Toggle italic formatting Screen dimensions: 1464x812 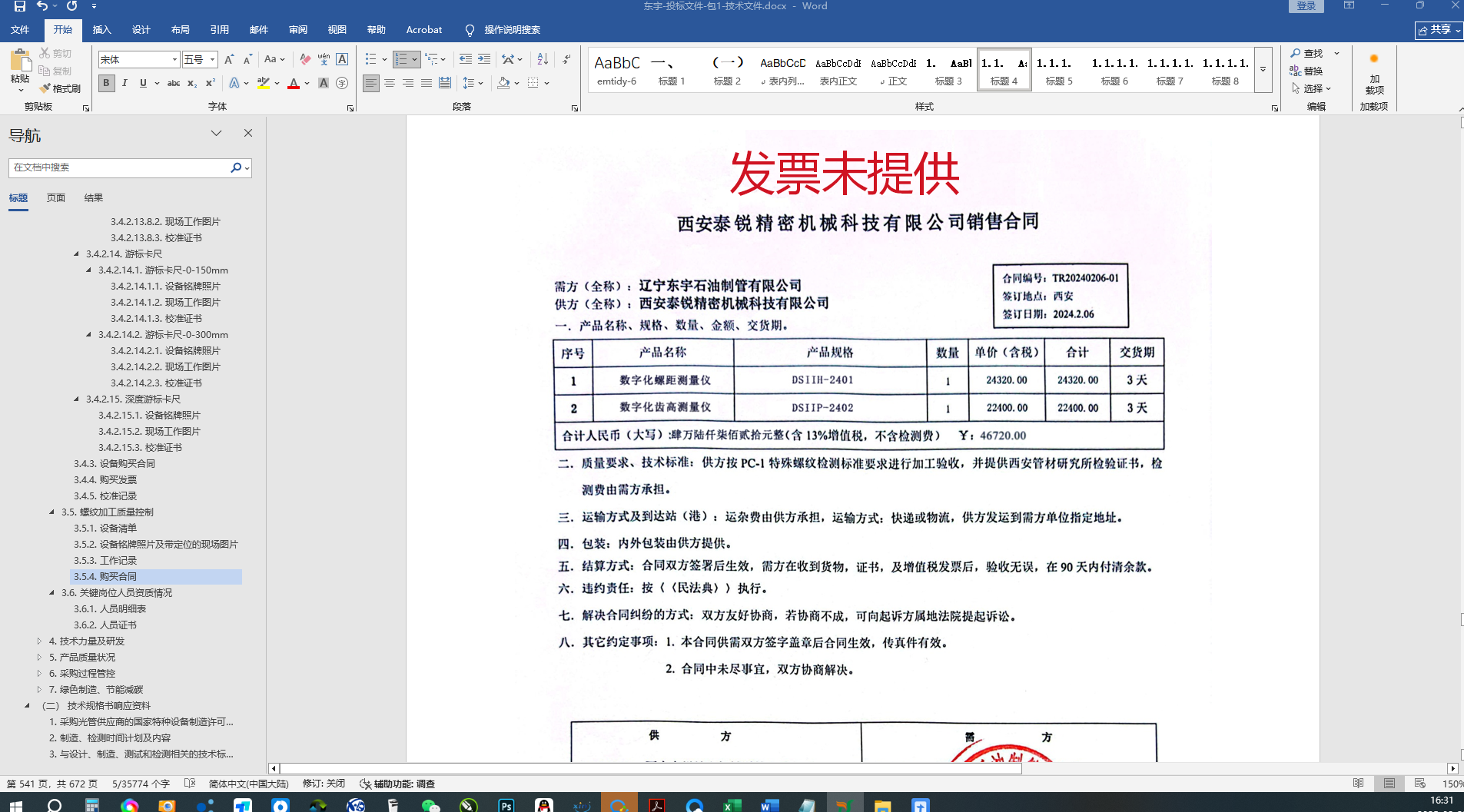(124, 83)
